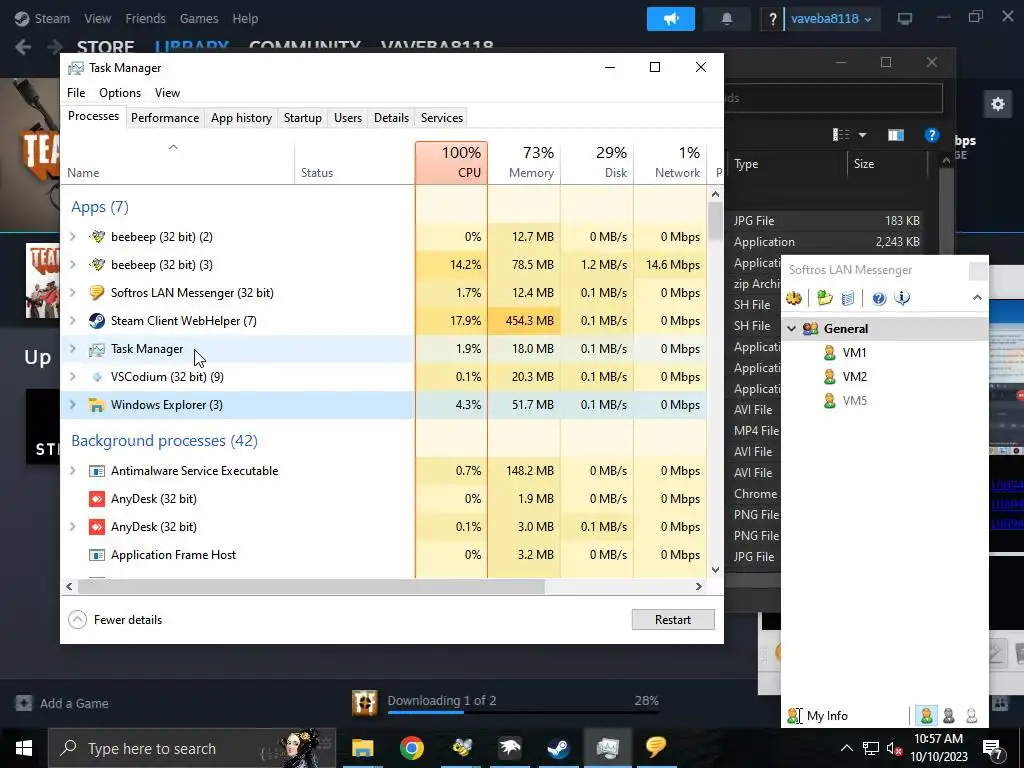This screenshot has width=1024, height=768.
Task: Click the Steam Client WebHelper icon
Action: (97, 321)
